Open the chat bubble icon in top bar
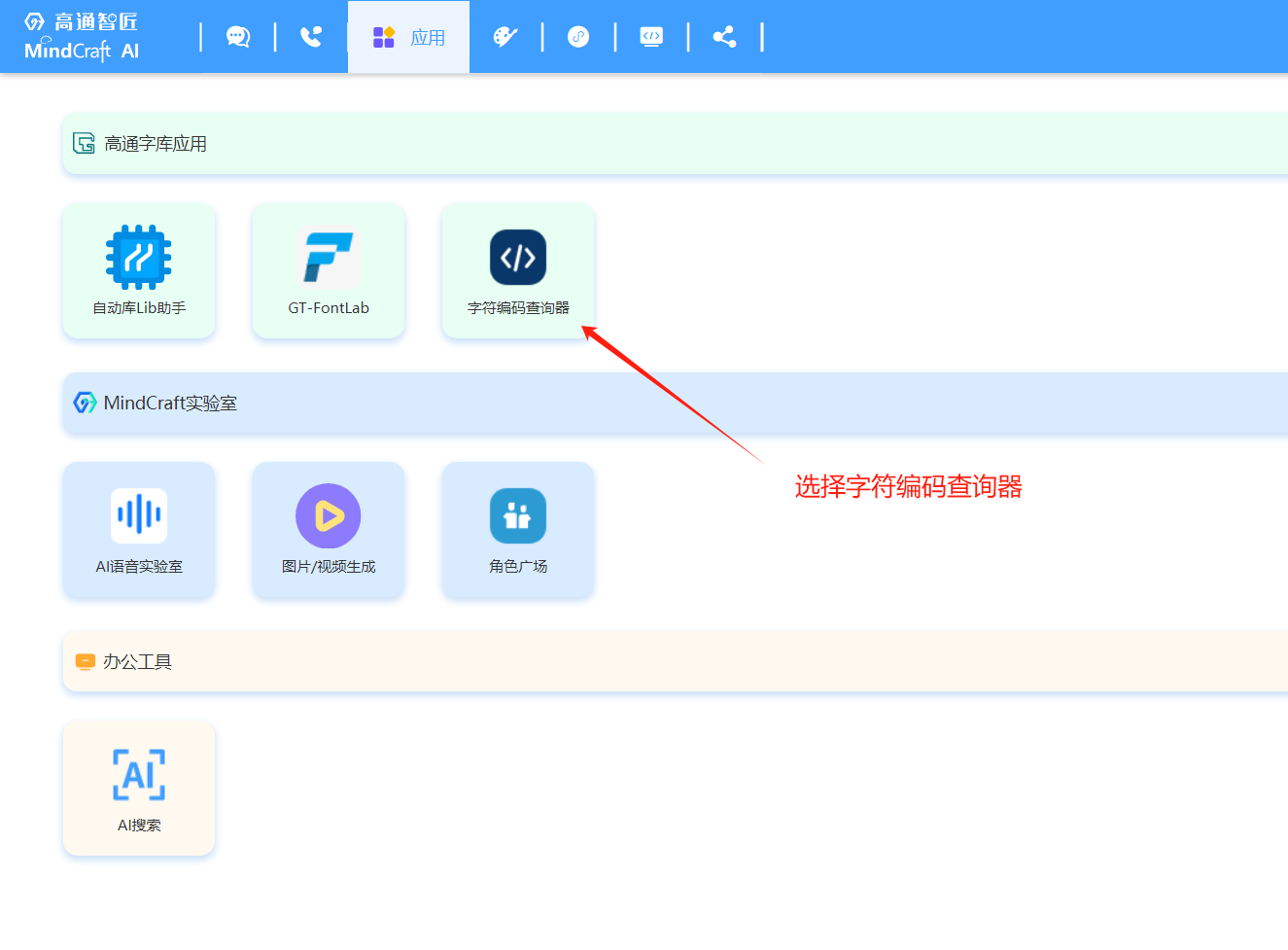The width and height of the screenshot is (1288, 950). [238, 37]
